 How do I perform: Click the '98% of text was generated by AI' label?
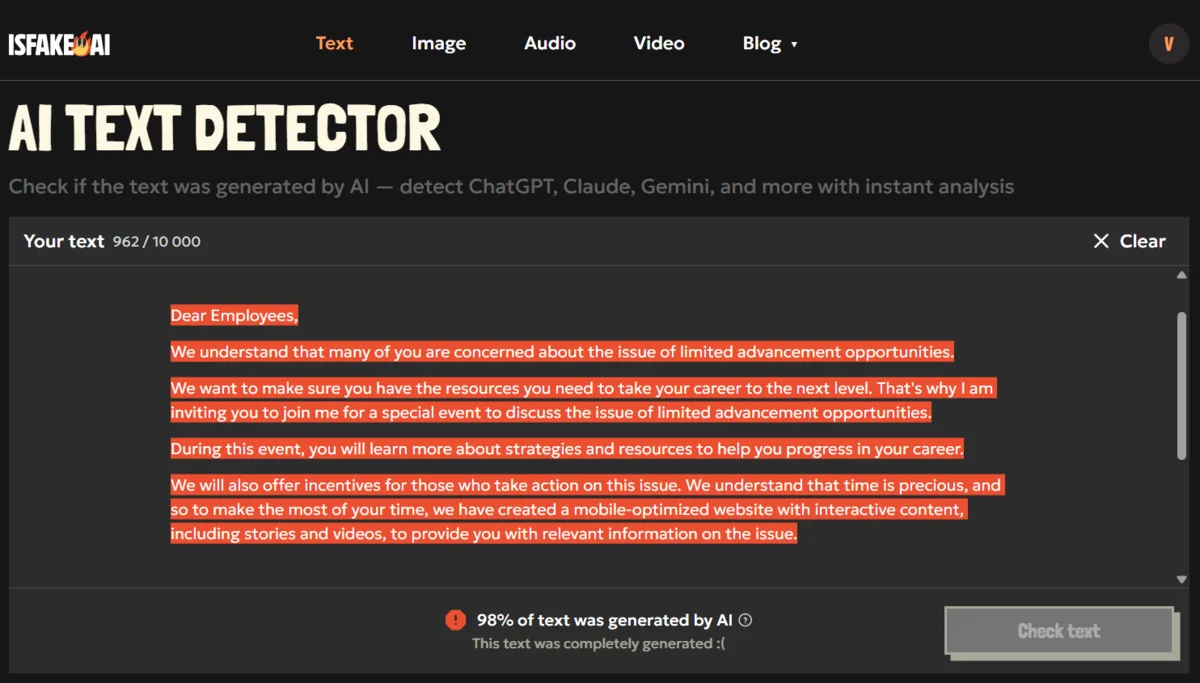click(x=604, y=620)
